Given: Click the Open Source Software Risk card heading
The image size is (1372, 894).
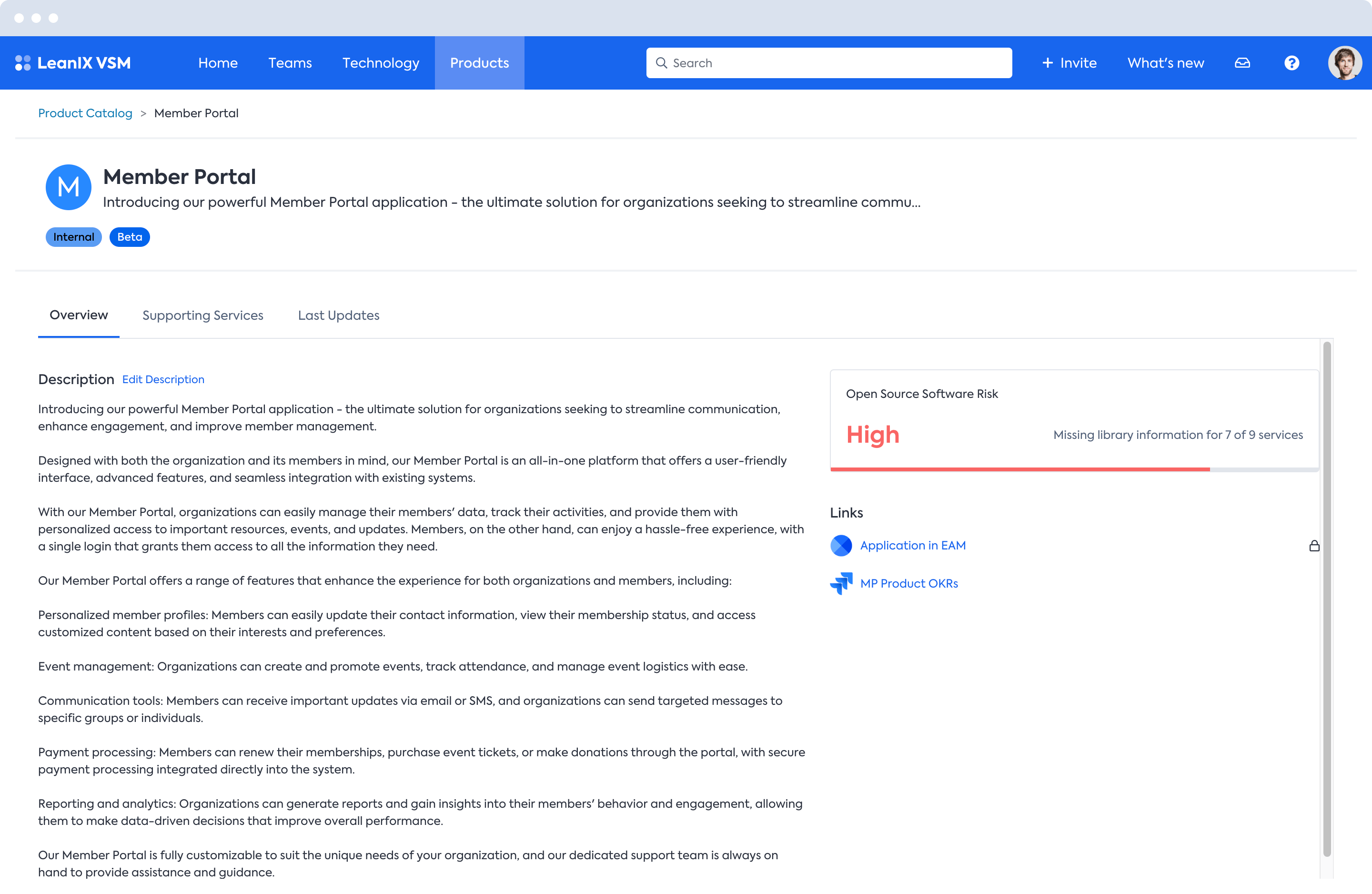Looking at the screenshot, I should pos(922,394).
